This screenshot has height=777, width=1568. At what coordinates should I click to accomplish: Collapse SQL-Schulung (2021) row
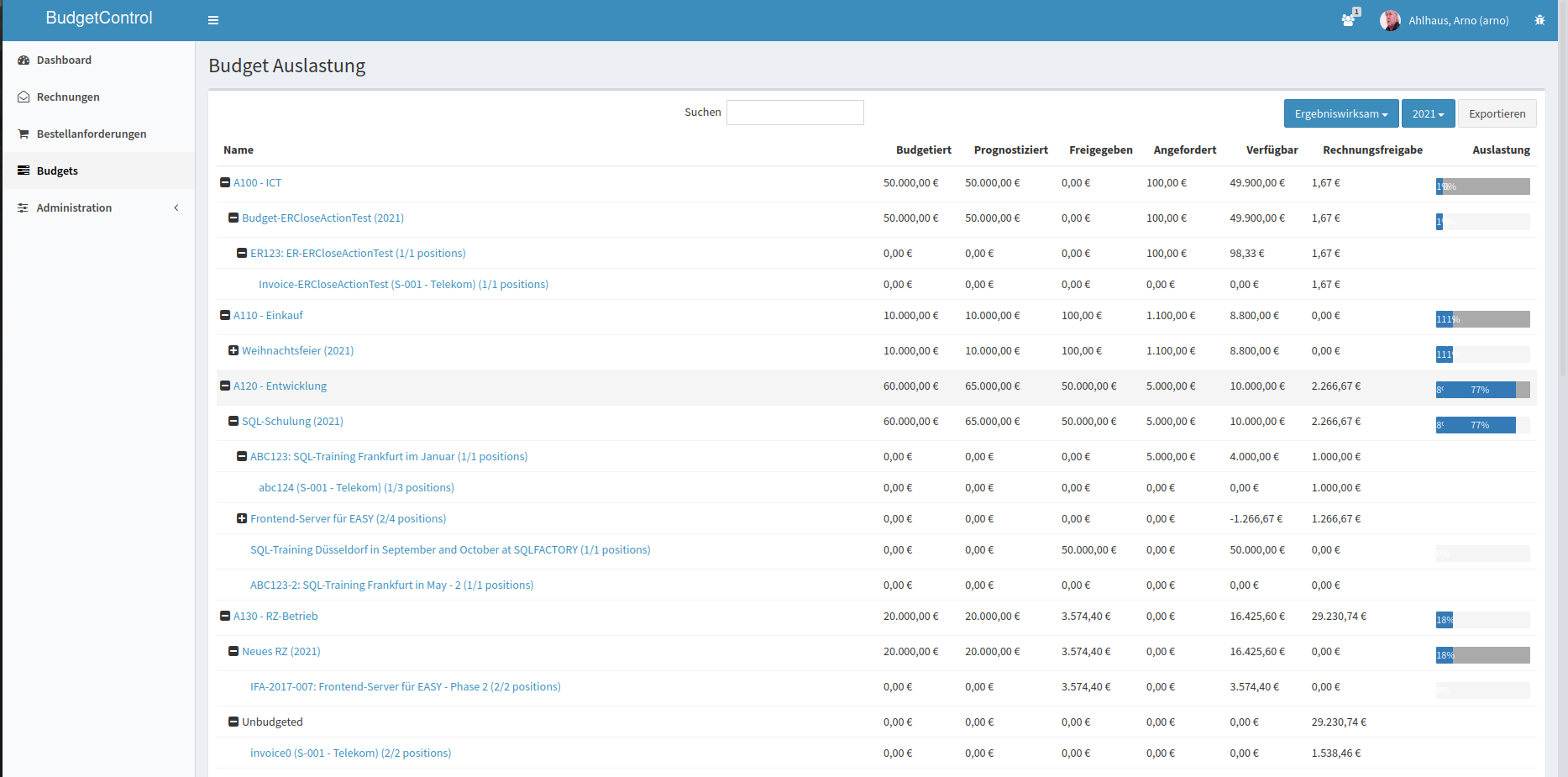pyautogui.click(x=233, y=421)
